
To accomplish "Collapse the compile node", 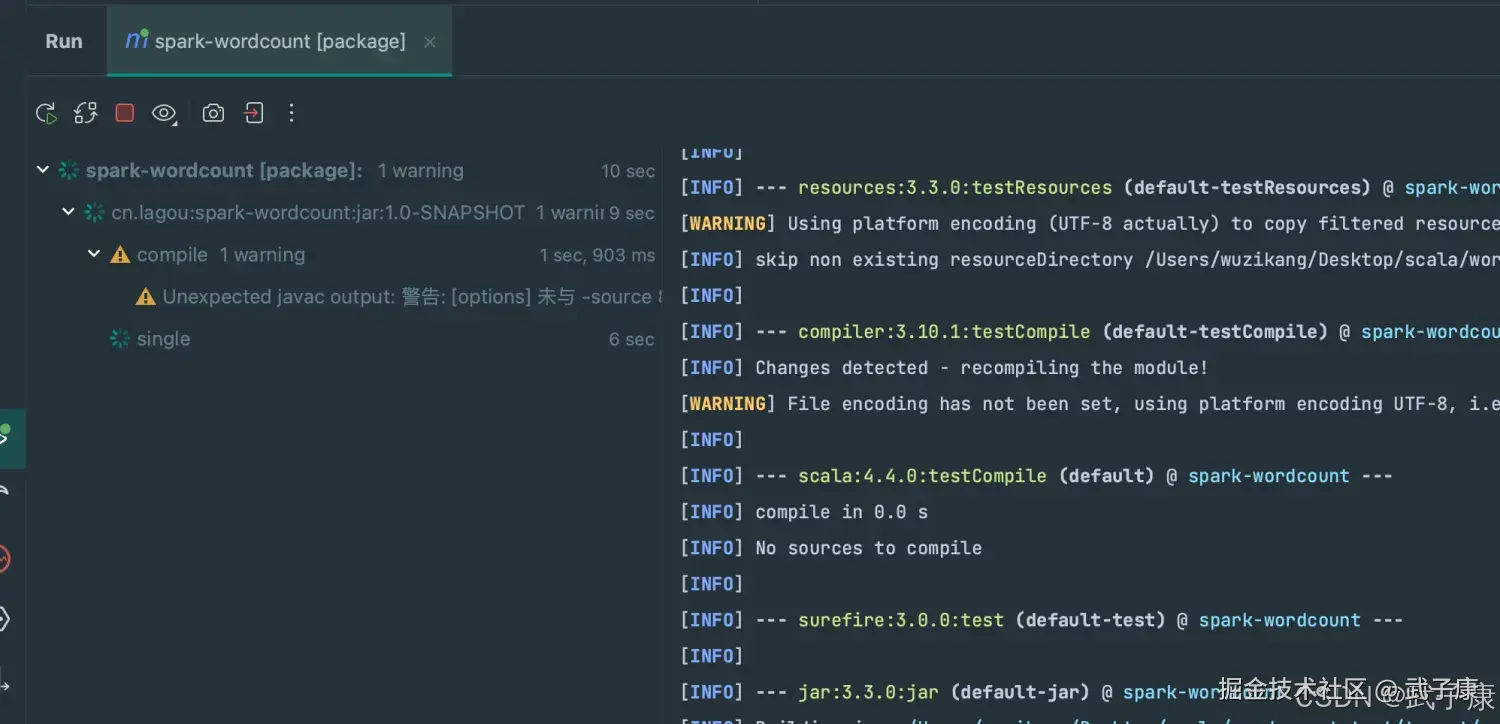I will (x=94, y=254).
